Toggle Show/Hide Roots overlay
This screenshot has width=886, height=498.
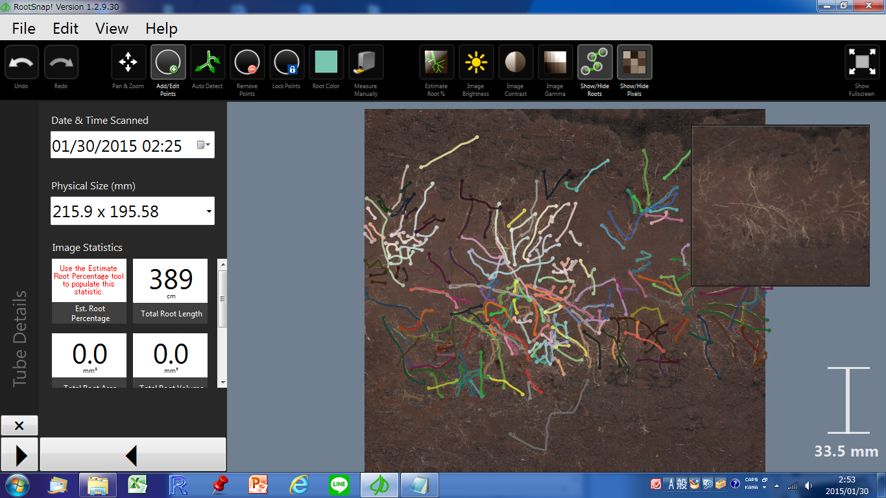594,63
